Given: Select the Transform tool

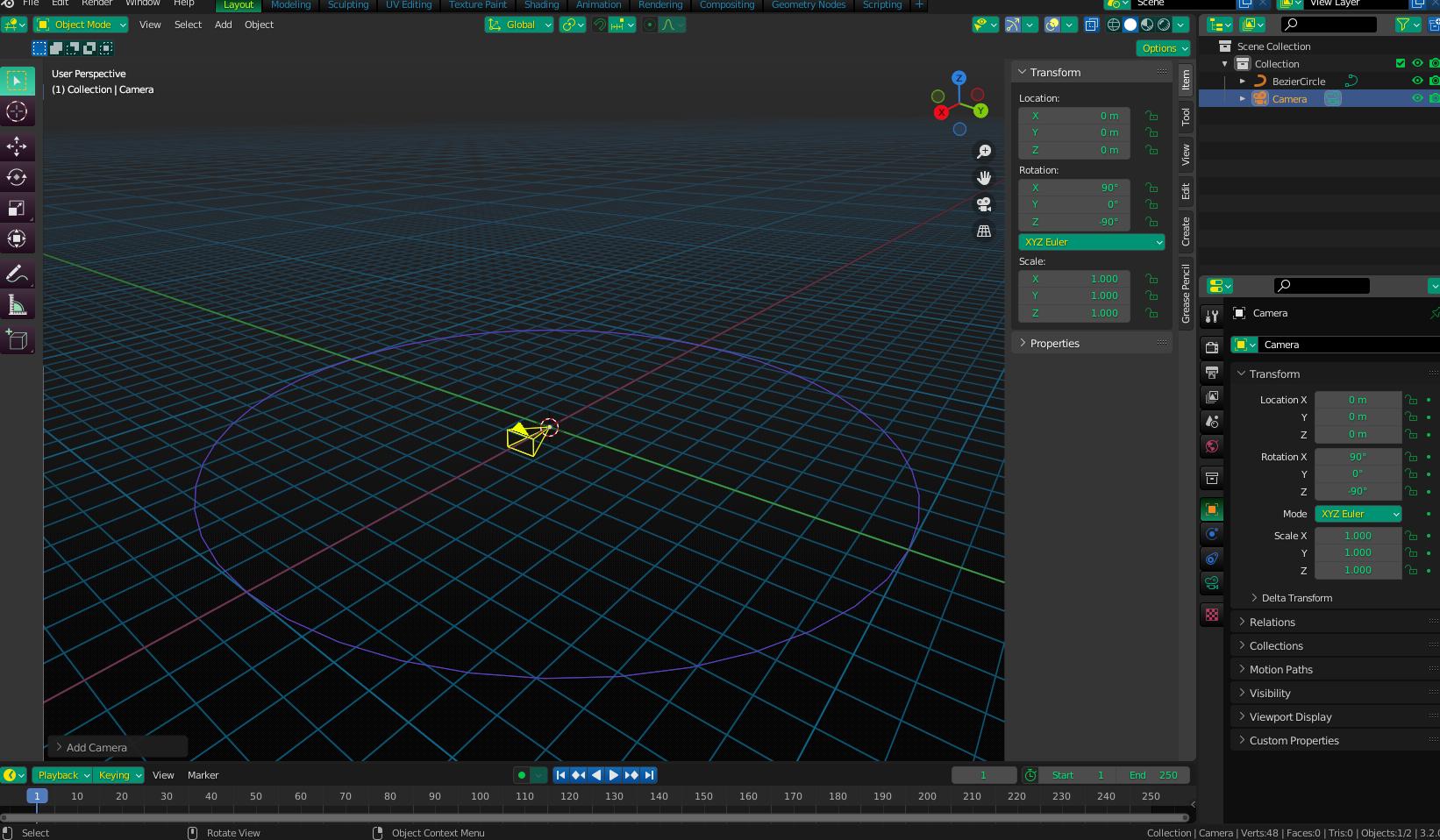Looking at the screenshot, I should coord(17,238).
